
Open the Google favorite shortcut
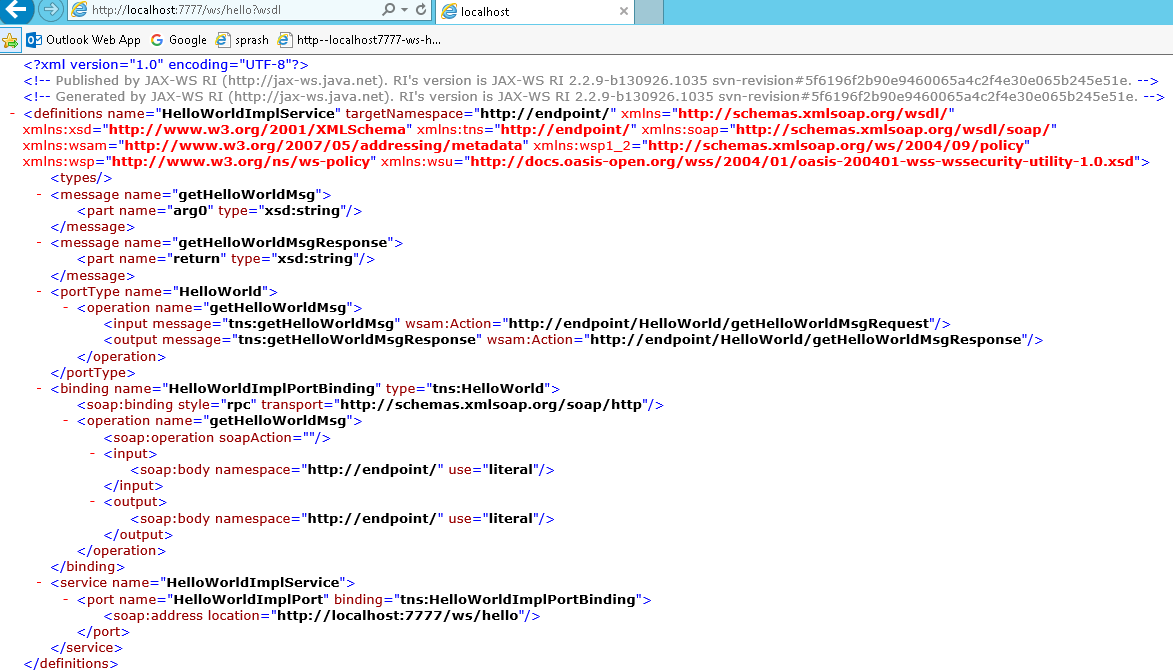click(178, 40)
